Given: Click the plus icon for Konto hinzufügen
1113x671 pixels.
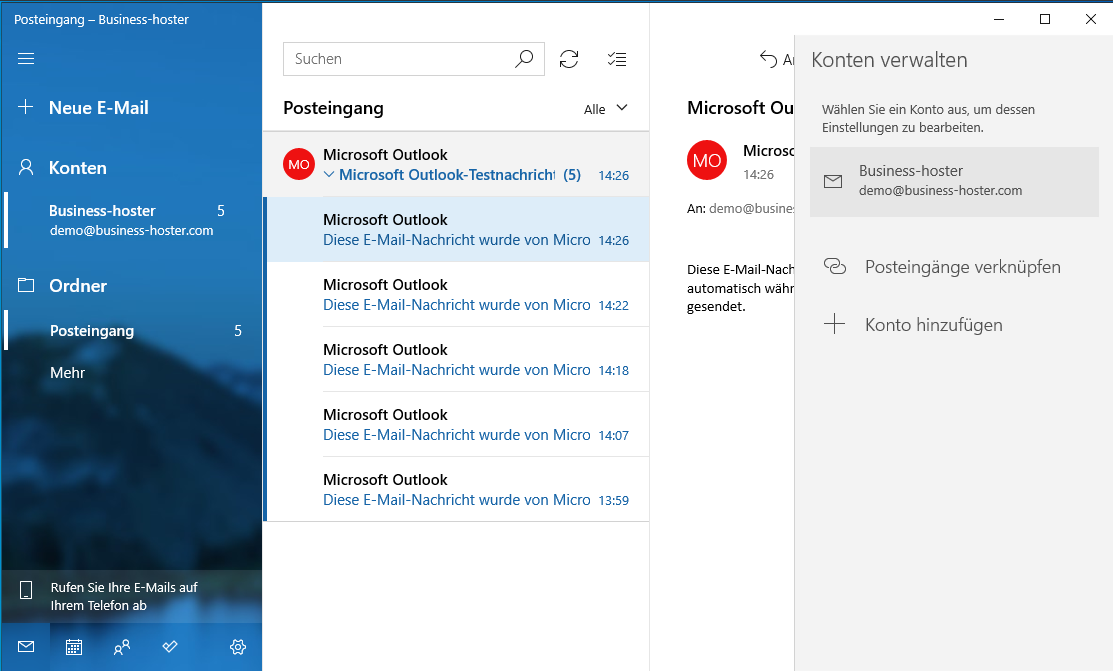Looking at the screenshot, I should 835,324.
